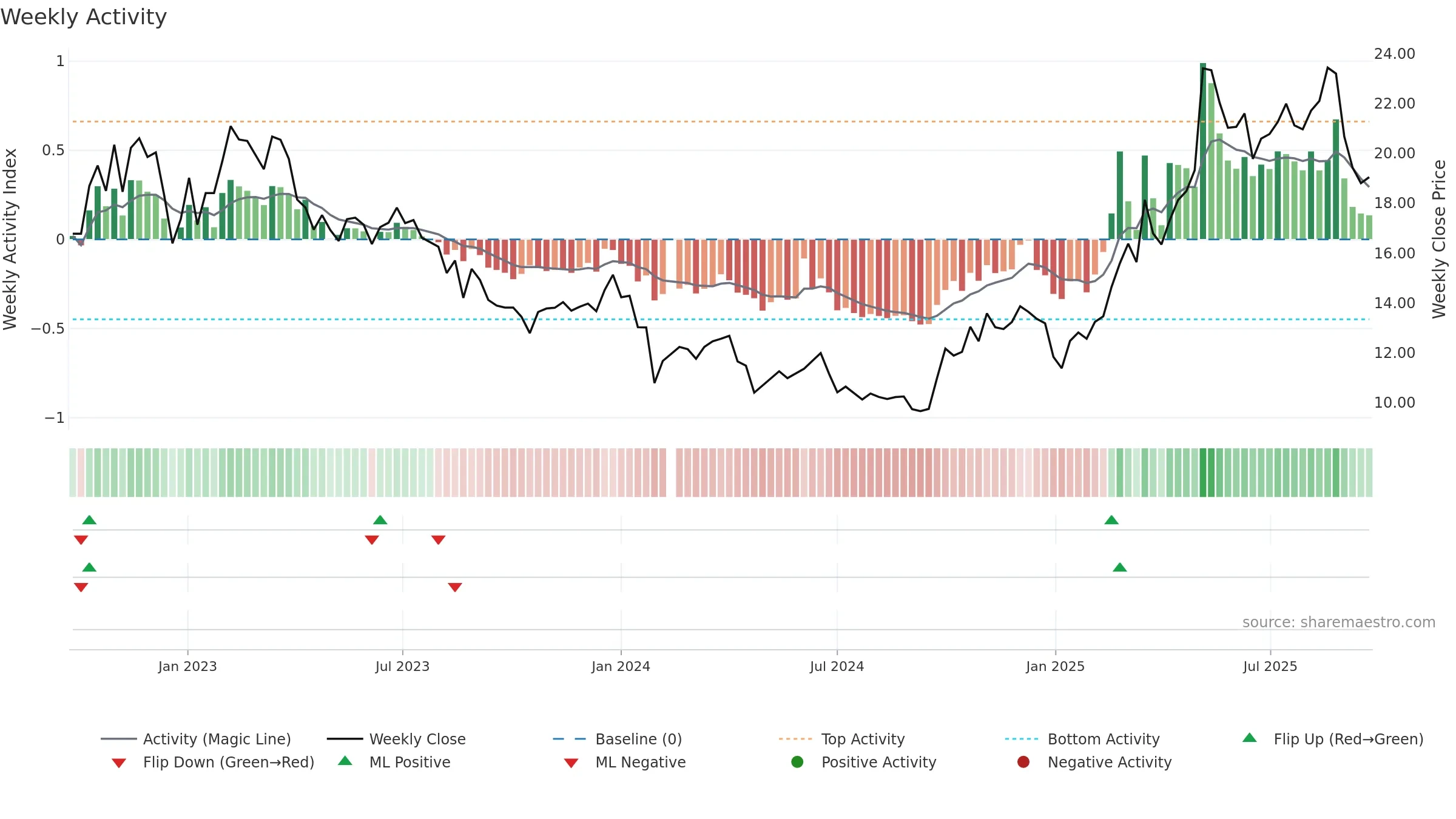Click the −0.5 activity axis tick
Image resolution: width=1456 pixels, height=819 pixels.
point(47,328)
